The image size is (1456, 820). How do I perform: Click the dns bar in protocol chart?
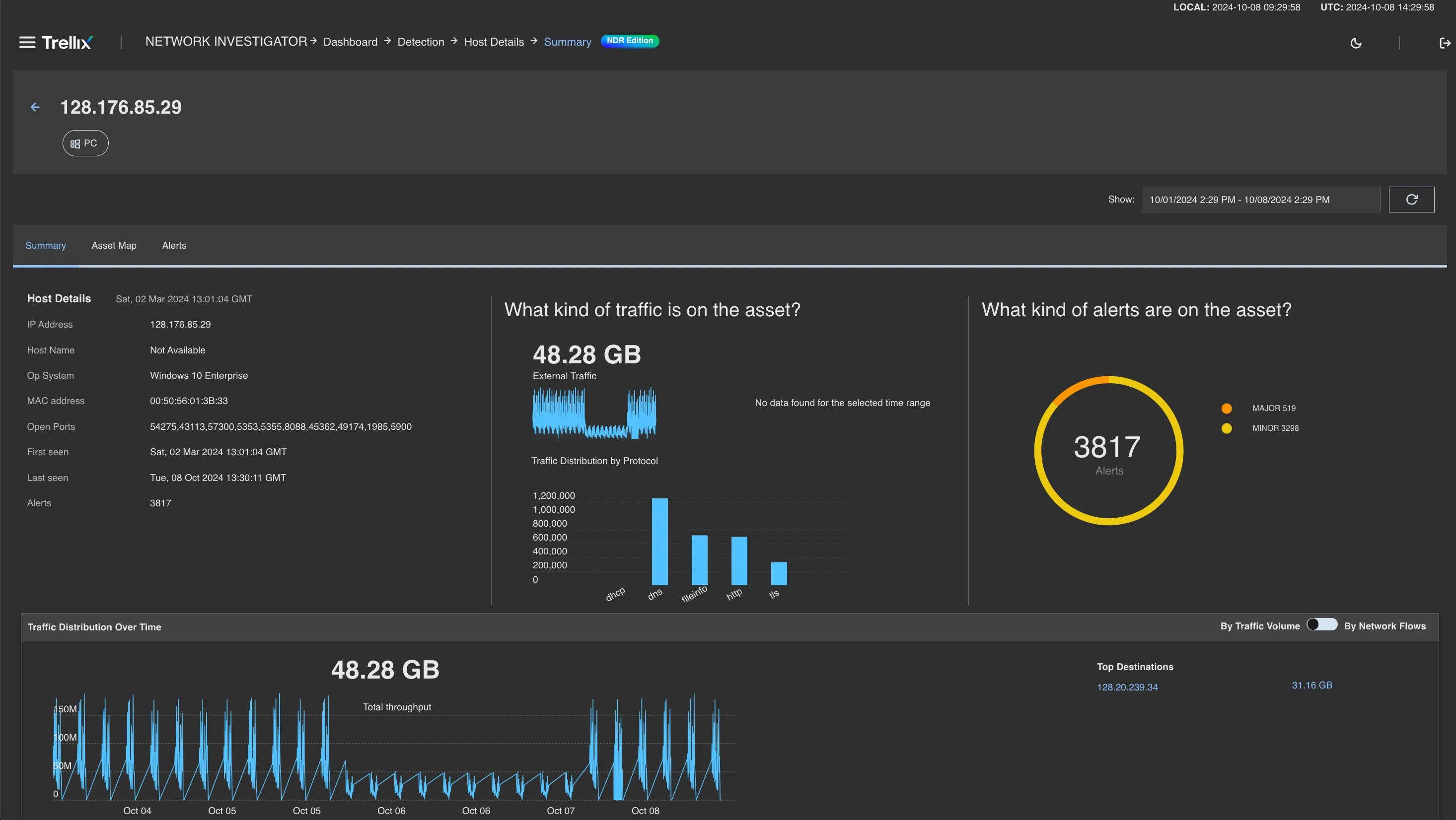point(659,542)
